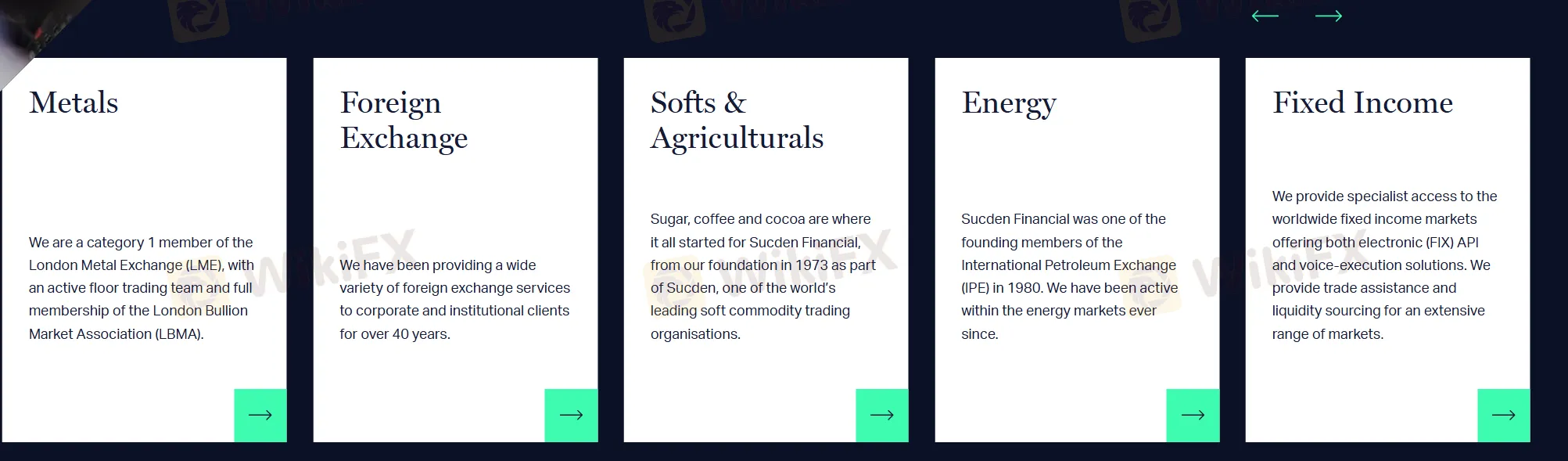Open the Energy card arrow button

[1193, 415]
